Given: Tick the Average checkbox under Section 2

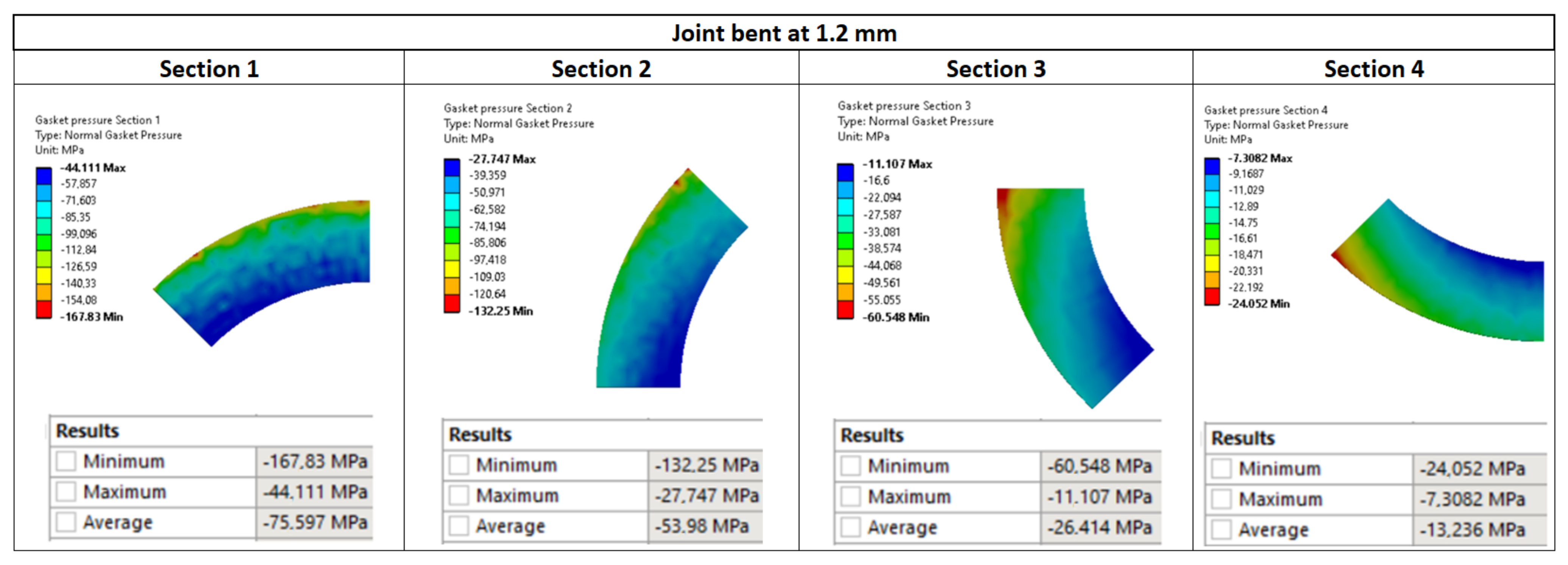Looking at the screenshot, I should pyautogui.click(x=458, y=526).
